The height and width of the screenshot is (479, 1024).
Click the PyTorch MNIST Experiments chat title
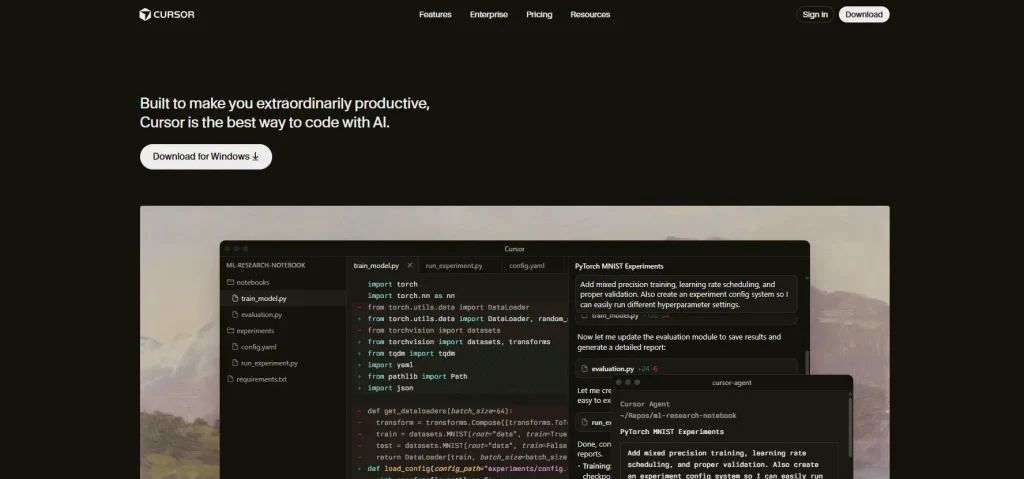coord(619,267)
